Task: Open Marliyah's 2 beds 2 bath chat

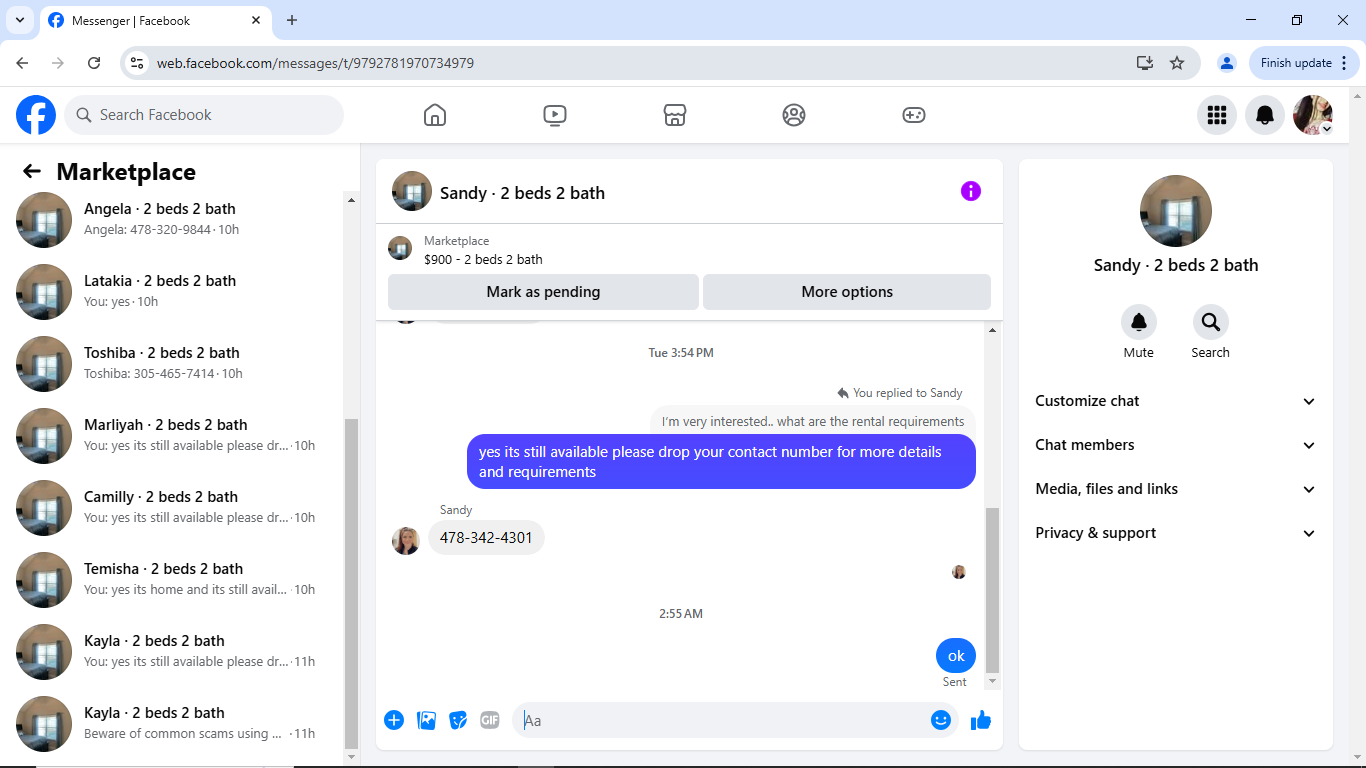Action: 172,435
